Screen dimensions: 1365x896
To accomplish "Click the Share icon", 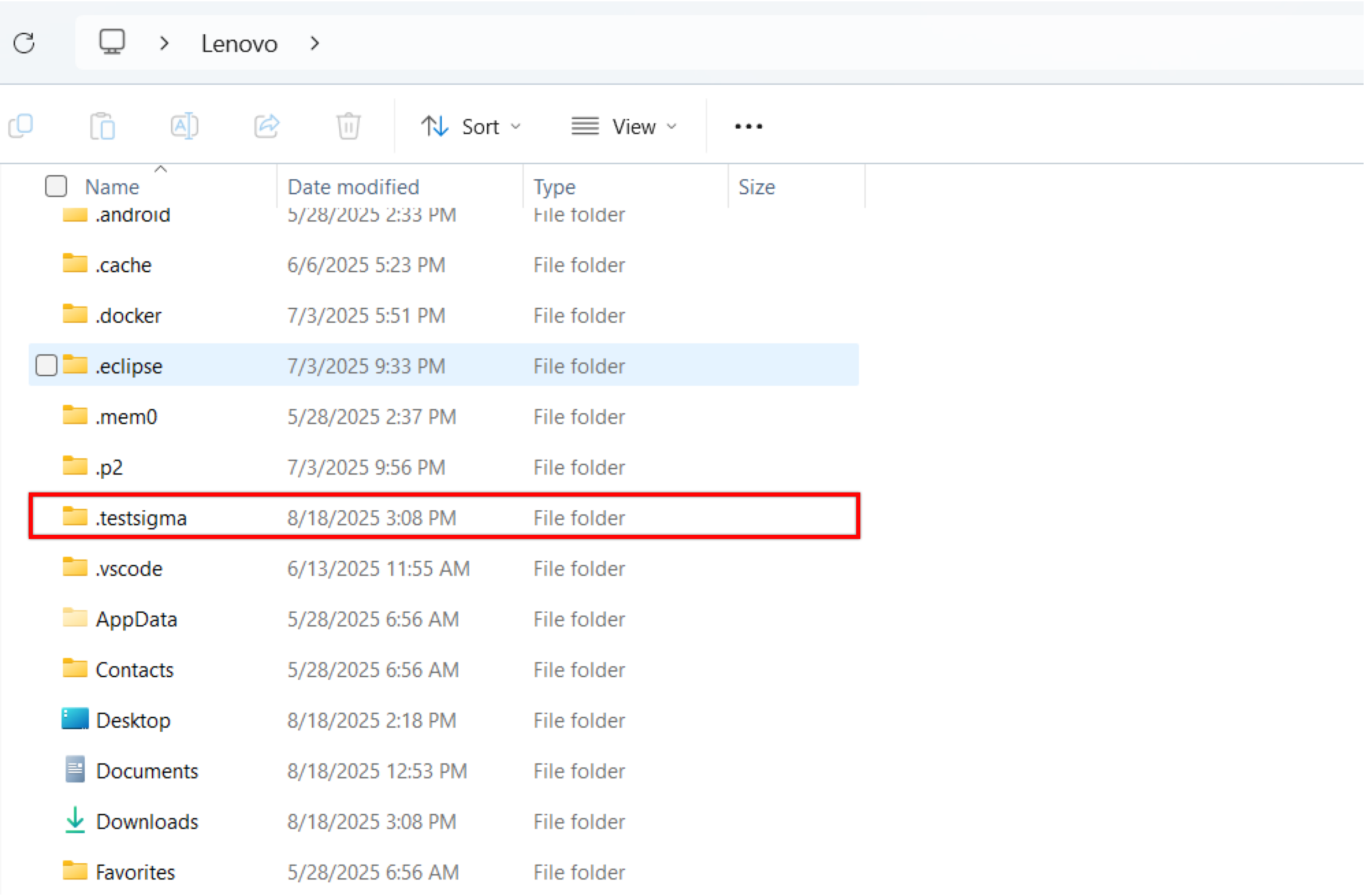I will pos(267,126).
